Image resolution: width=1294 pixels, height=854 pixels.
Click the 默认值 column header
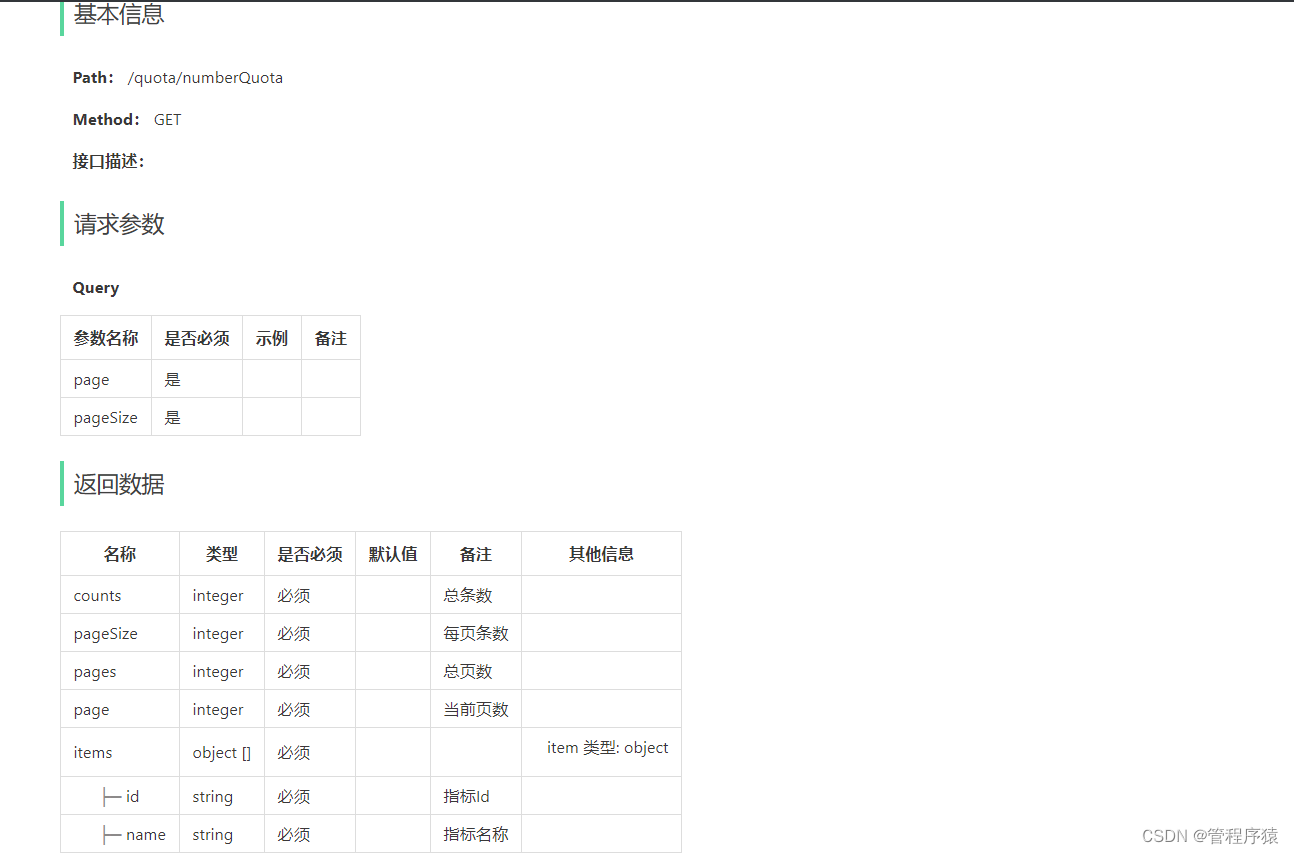[x=393, y=554]
